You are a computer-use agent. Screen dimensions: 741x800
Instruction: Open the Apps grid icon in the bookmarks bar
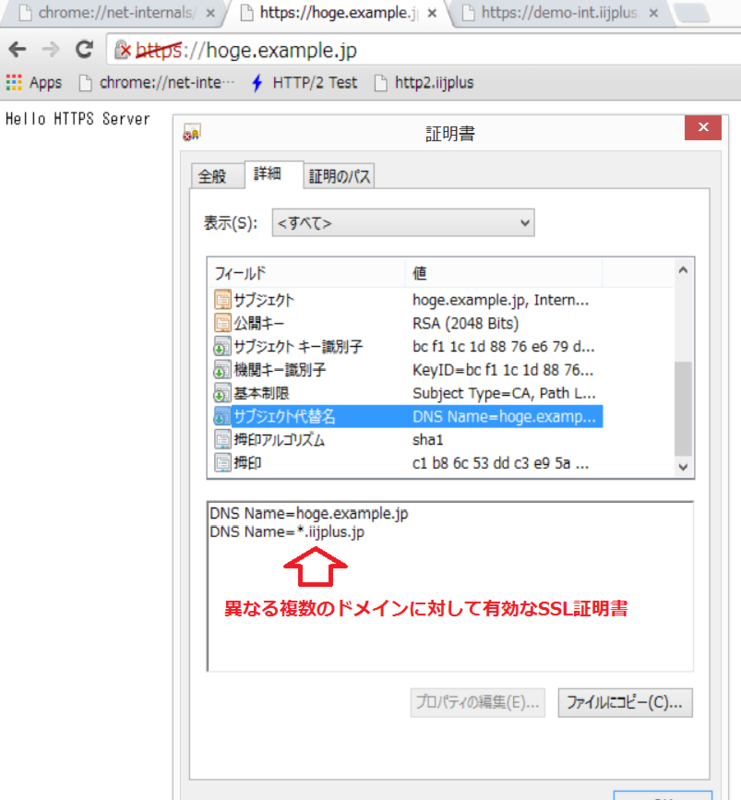pyautogui.click(x=14, y=82)
